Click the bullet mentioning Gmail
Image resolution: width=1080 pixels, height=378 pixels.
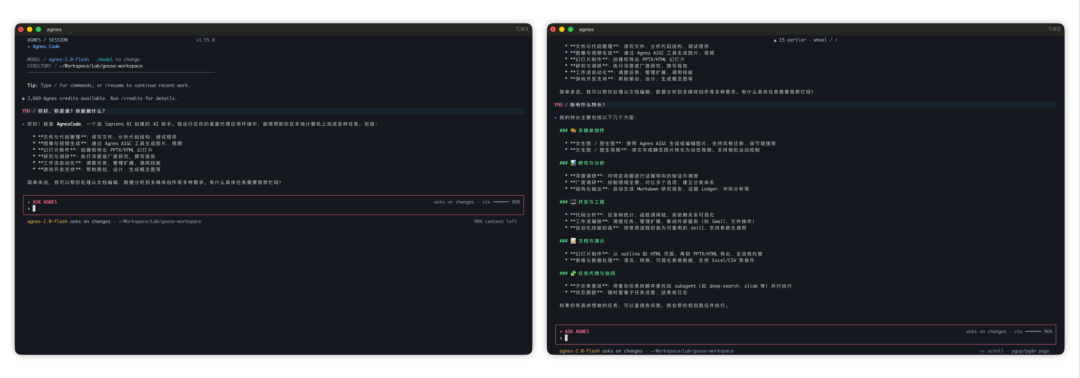pos(659,221)
